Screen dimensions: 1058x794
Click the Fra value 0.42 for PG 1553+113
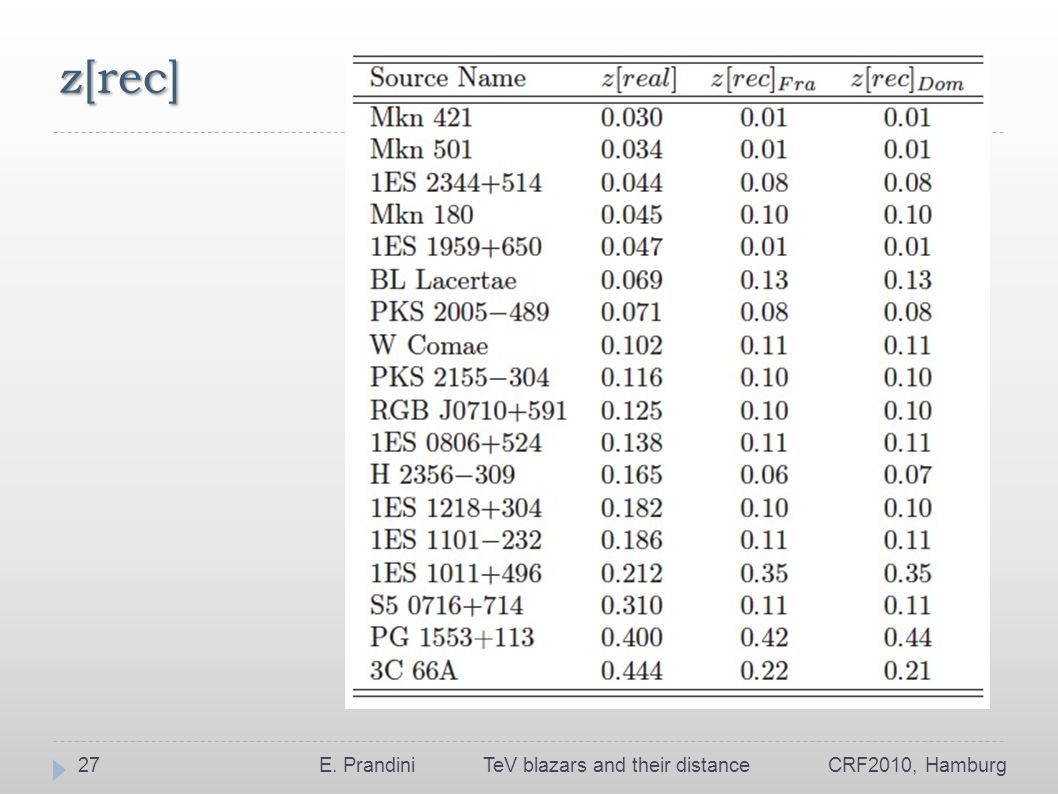[x=764, y=637]
